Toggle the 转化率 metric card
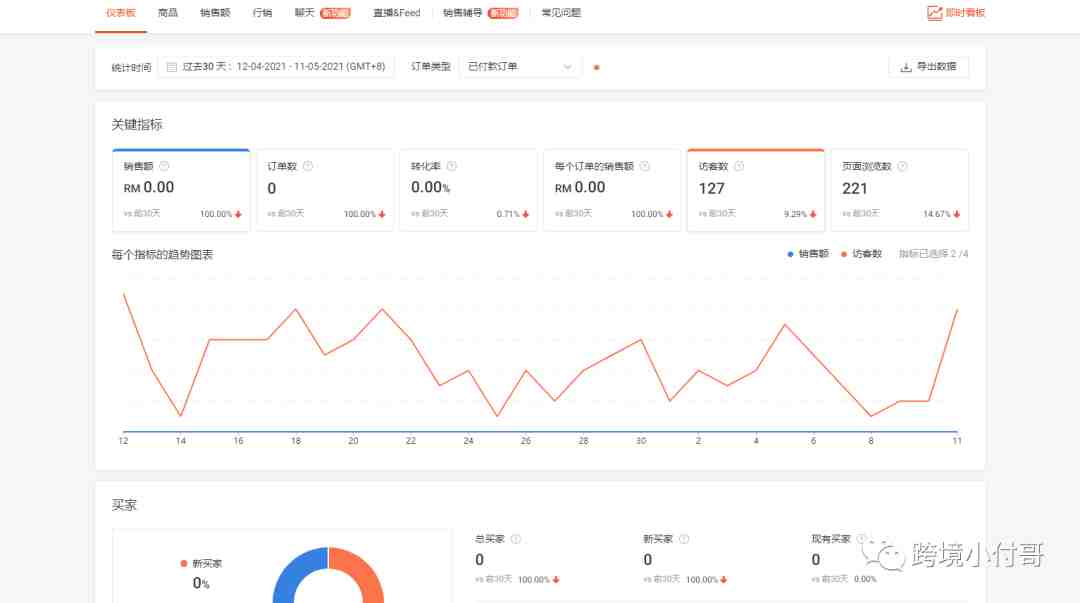This screenshot has width=1080, height=603. (468, 190)
